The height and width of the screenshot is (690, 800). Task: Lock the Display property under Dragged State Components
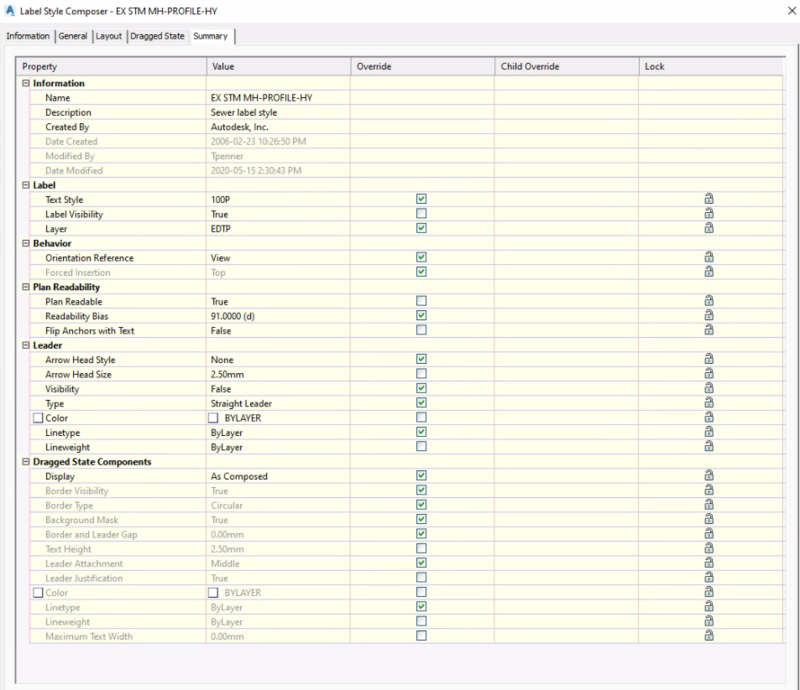[708, 476]
